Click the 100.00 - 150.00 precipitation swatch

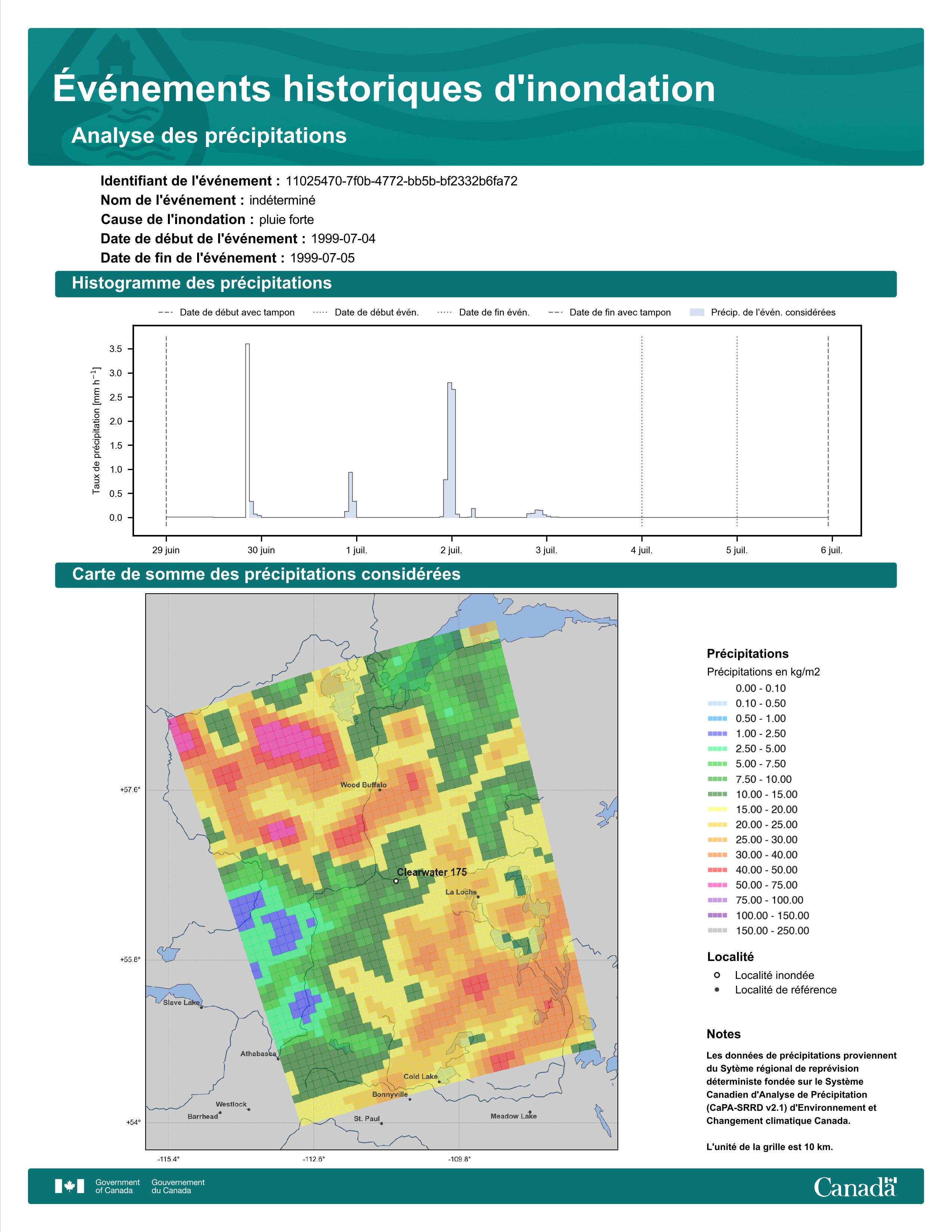(x=718, y=915)
